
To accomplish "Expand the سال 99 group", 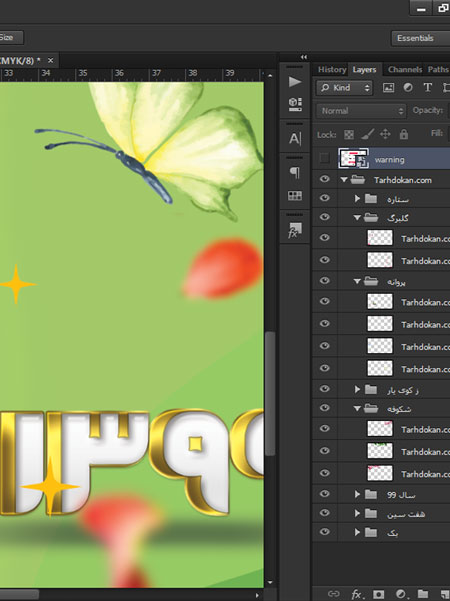I will coord(357,494).
